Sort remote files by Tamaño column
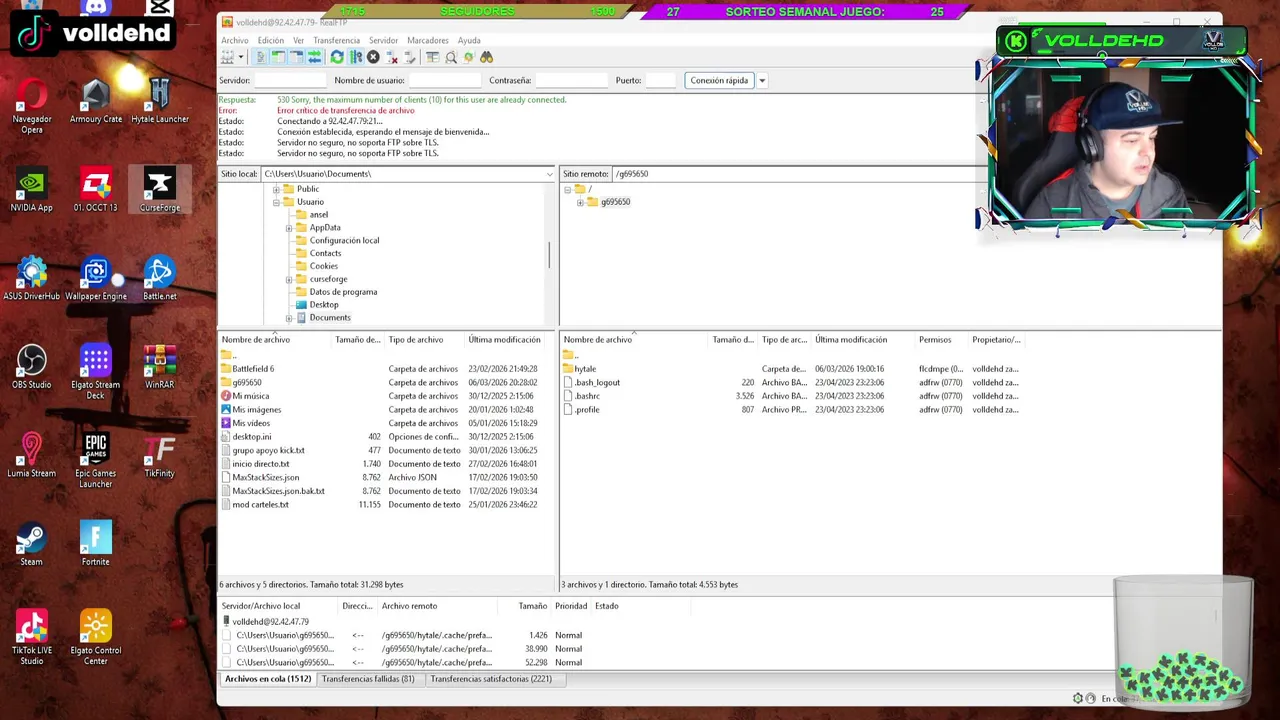This screenshot has width=1280, height=720. (733, 340)
